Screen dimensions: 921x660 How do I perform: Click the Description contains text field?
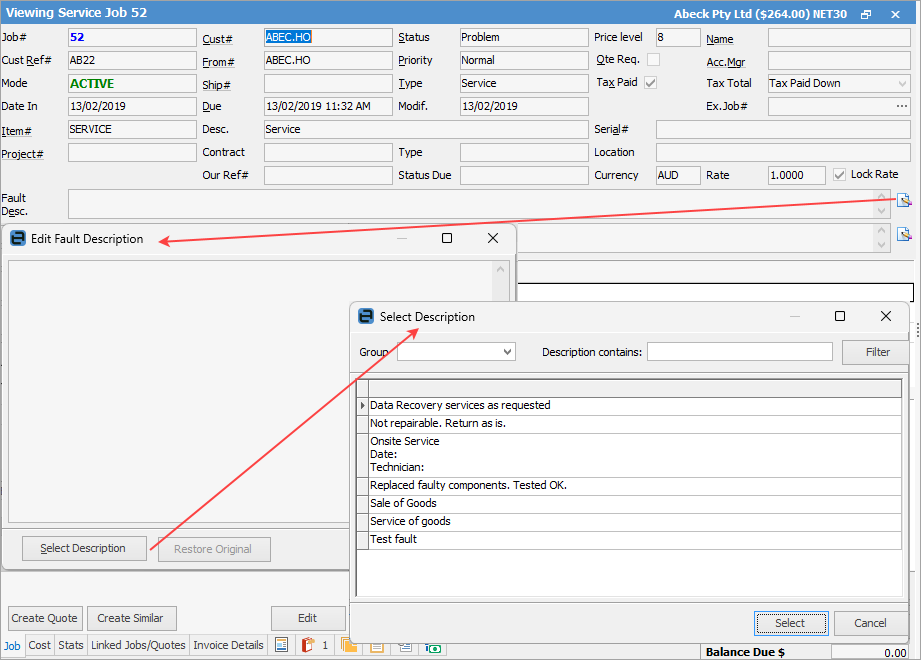pyautogui.click(x=739, y=352)
